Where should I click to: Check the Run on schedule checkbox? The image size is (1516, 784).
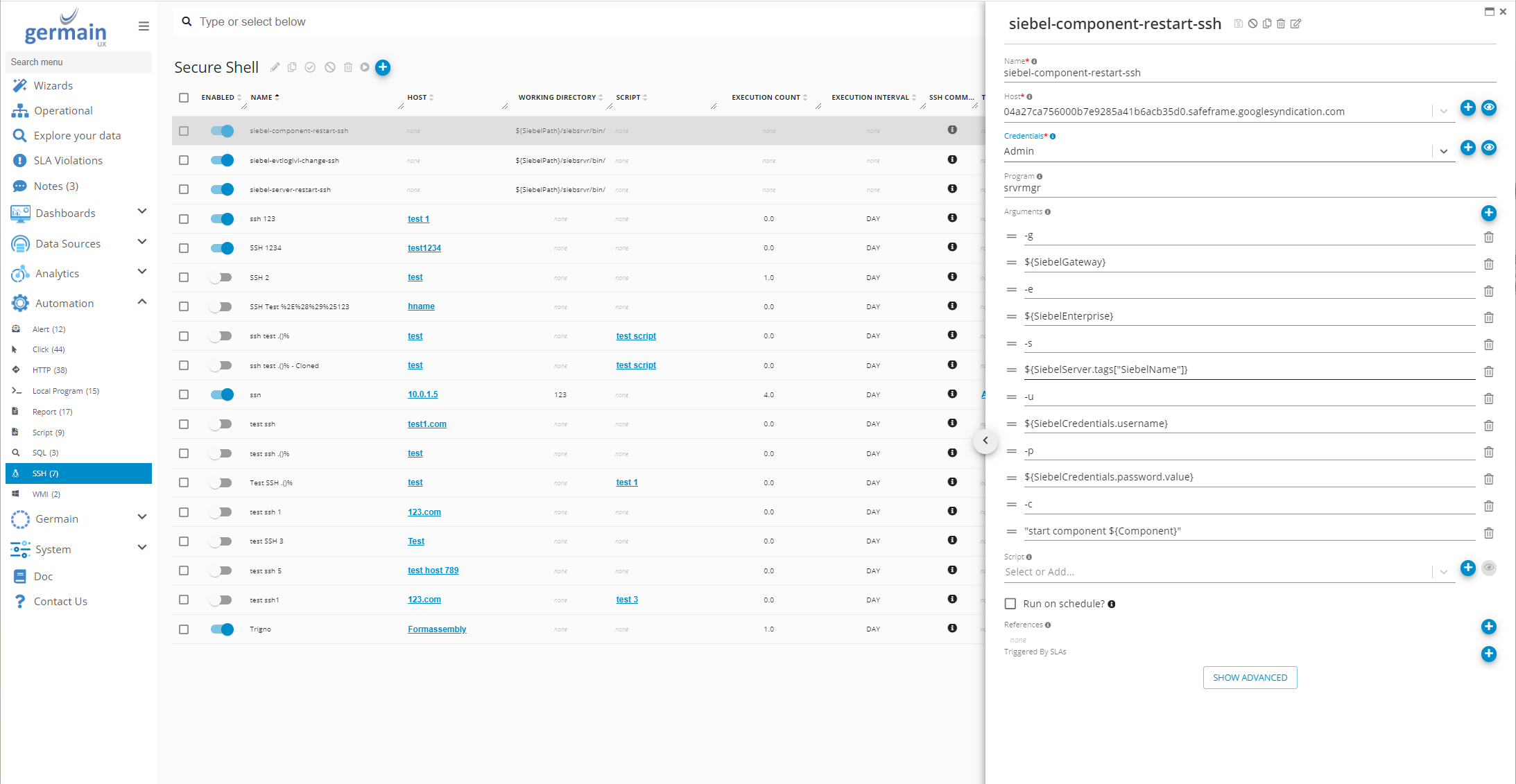pyautogui.click(x=1010, y=604)
